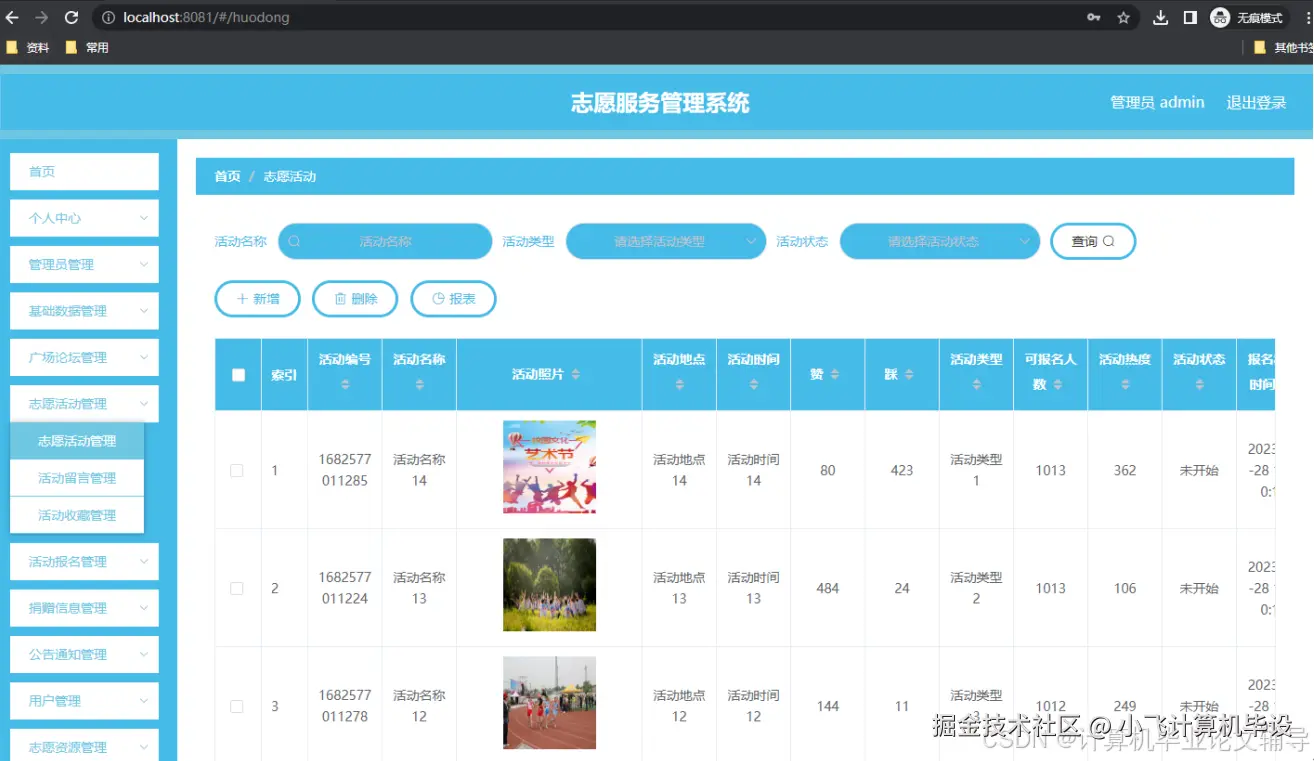The image size is (1314, 761).
Task: Sort by 活动状态 column arrows
Action: [x=1199, y=384]
